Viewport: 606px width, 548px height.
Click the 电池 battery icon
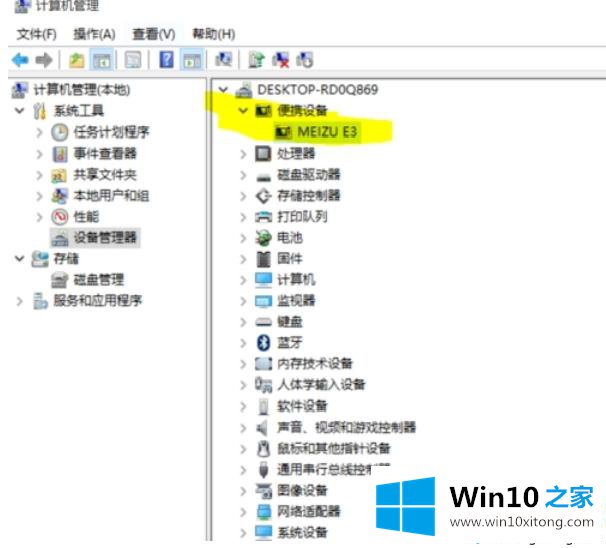click(x=264, y=238)
